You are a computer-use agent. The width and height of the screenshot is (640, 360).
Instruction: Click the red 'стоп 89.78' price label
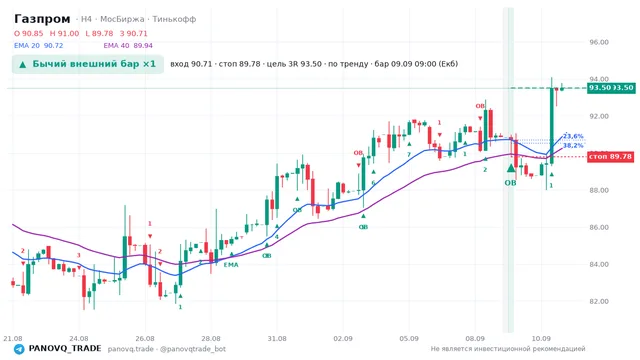[611, 157]
